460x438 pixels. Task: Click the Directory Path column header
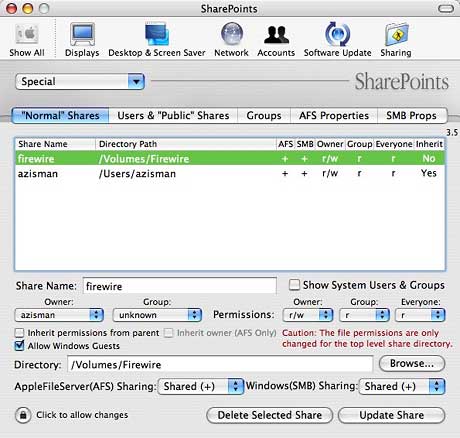click(186, 144)
